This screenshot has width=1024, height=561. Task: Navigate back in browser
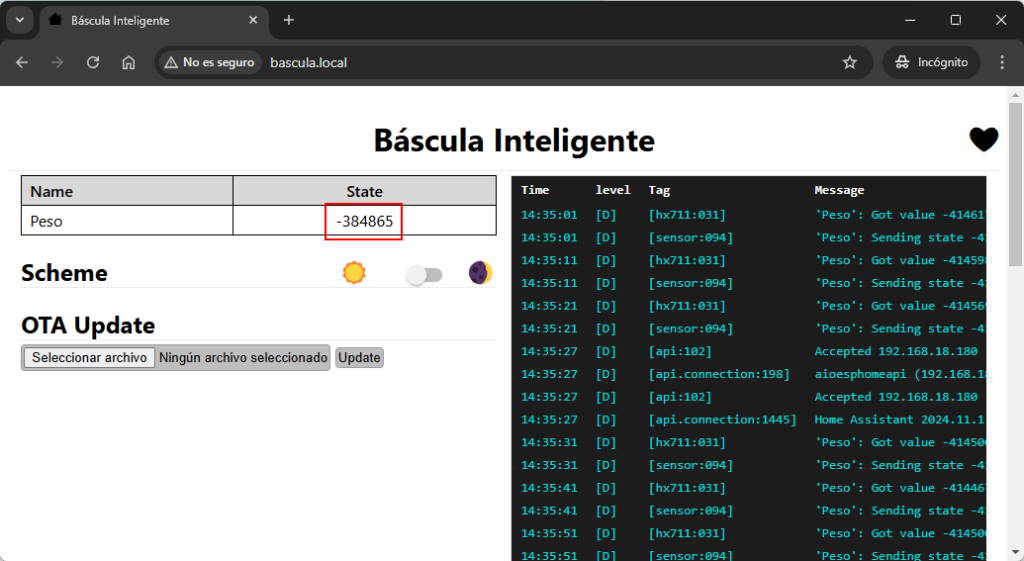[x=22, y=62]
